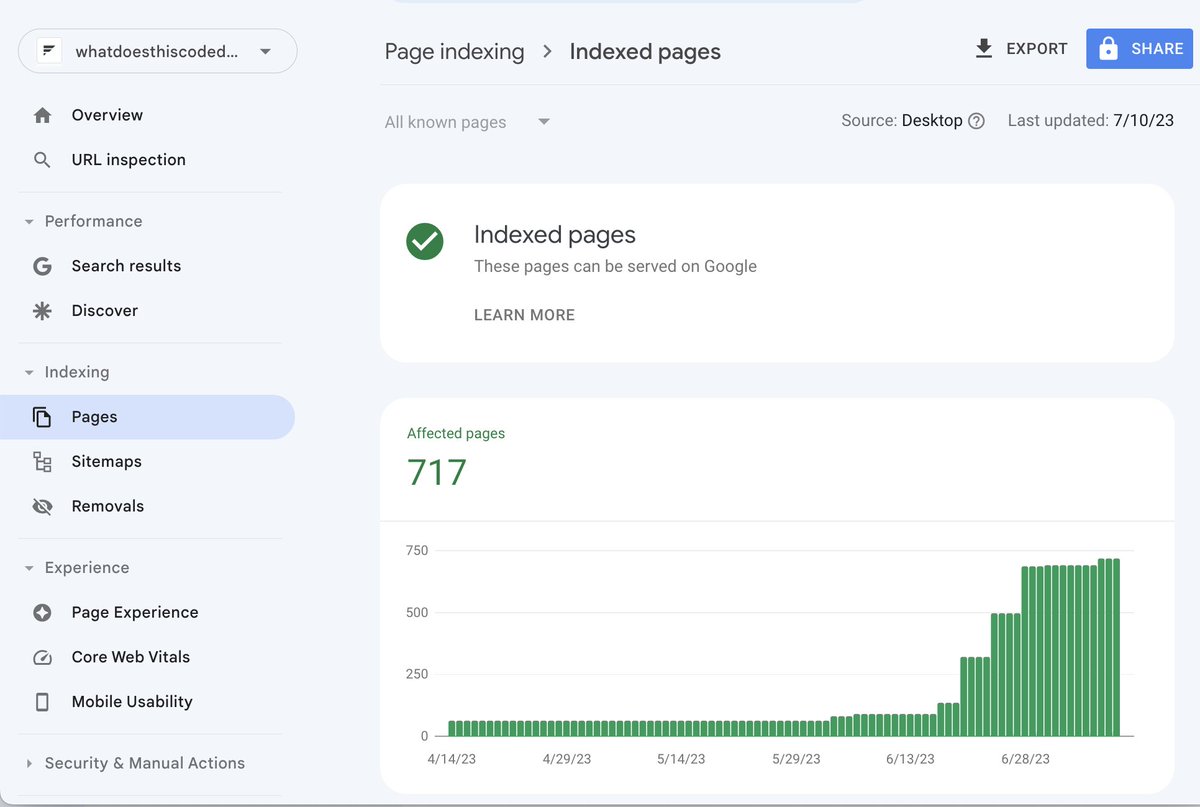Click the export download arrow icon
The image size is (1200, 807).
click(x=984, y=48)
